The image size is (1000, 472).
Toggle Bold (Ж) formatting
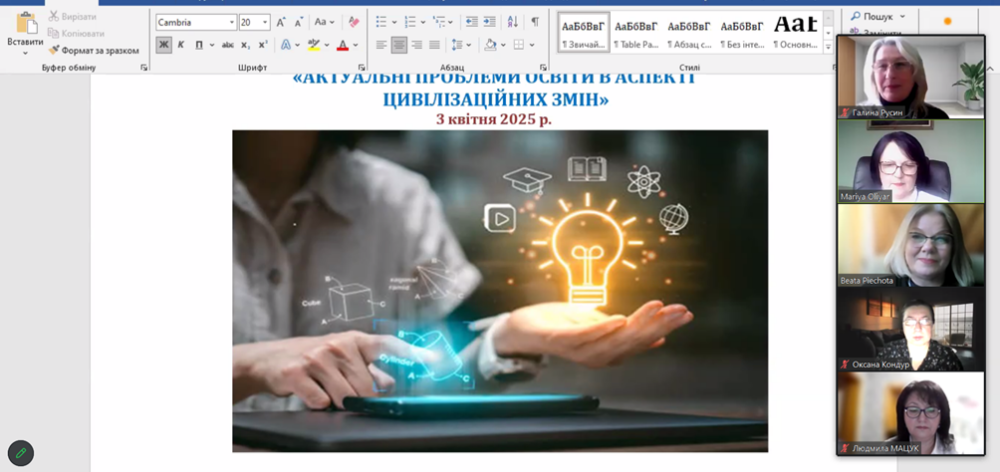coord(163,45)
